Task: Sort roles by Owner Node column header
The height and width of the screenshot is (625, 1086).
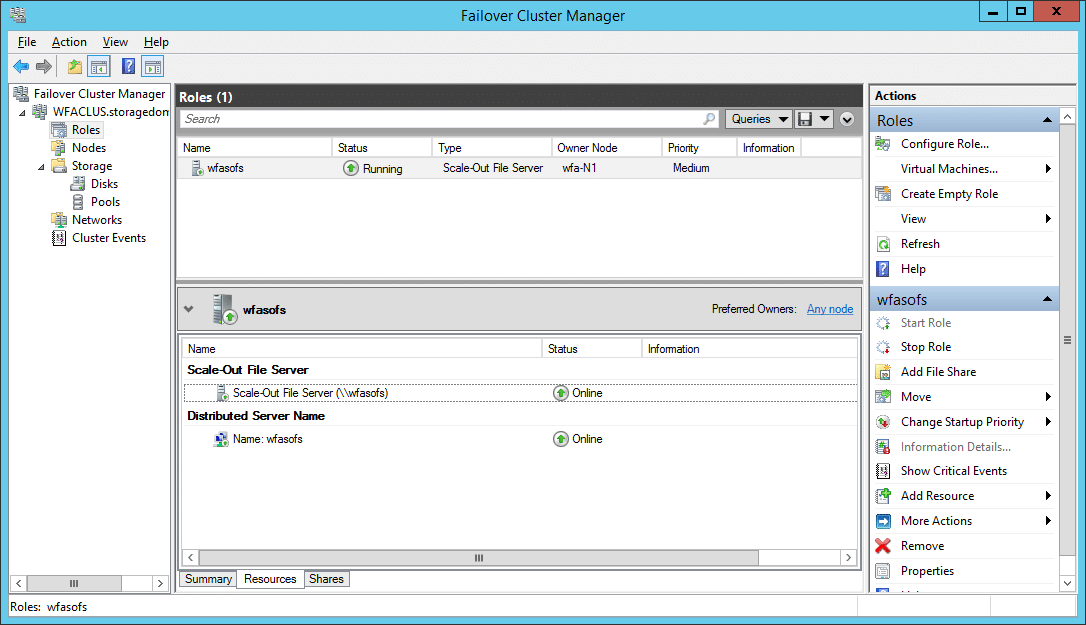Action: (606, 148)
